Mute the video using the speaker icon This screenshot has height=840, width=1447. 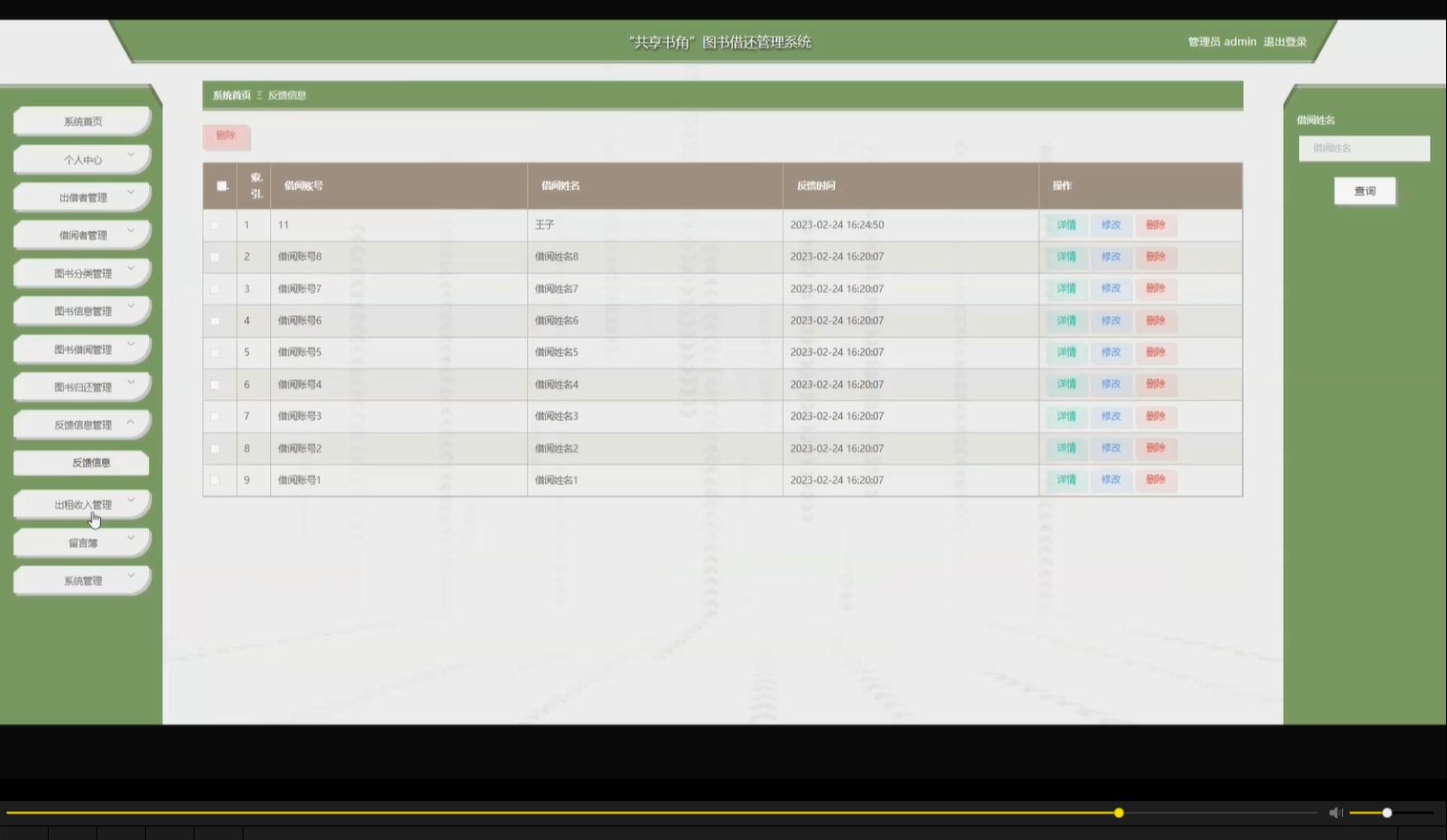1335,812
